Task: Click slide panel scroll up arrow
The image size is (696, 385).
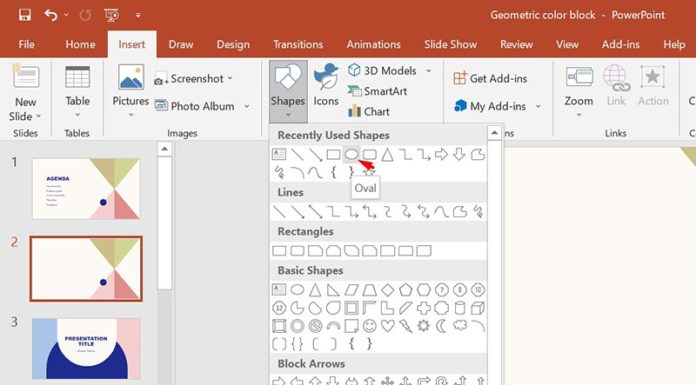Action: click(164, 149)
